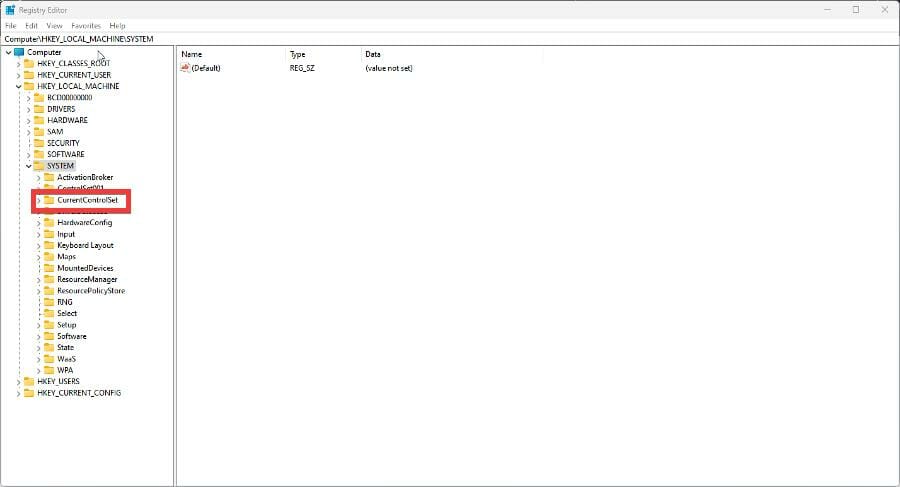Click the Registry Editor title bar icon
The image size is (900, 487).
point(10,10)
